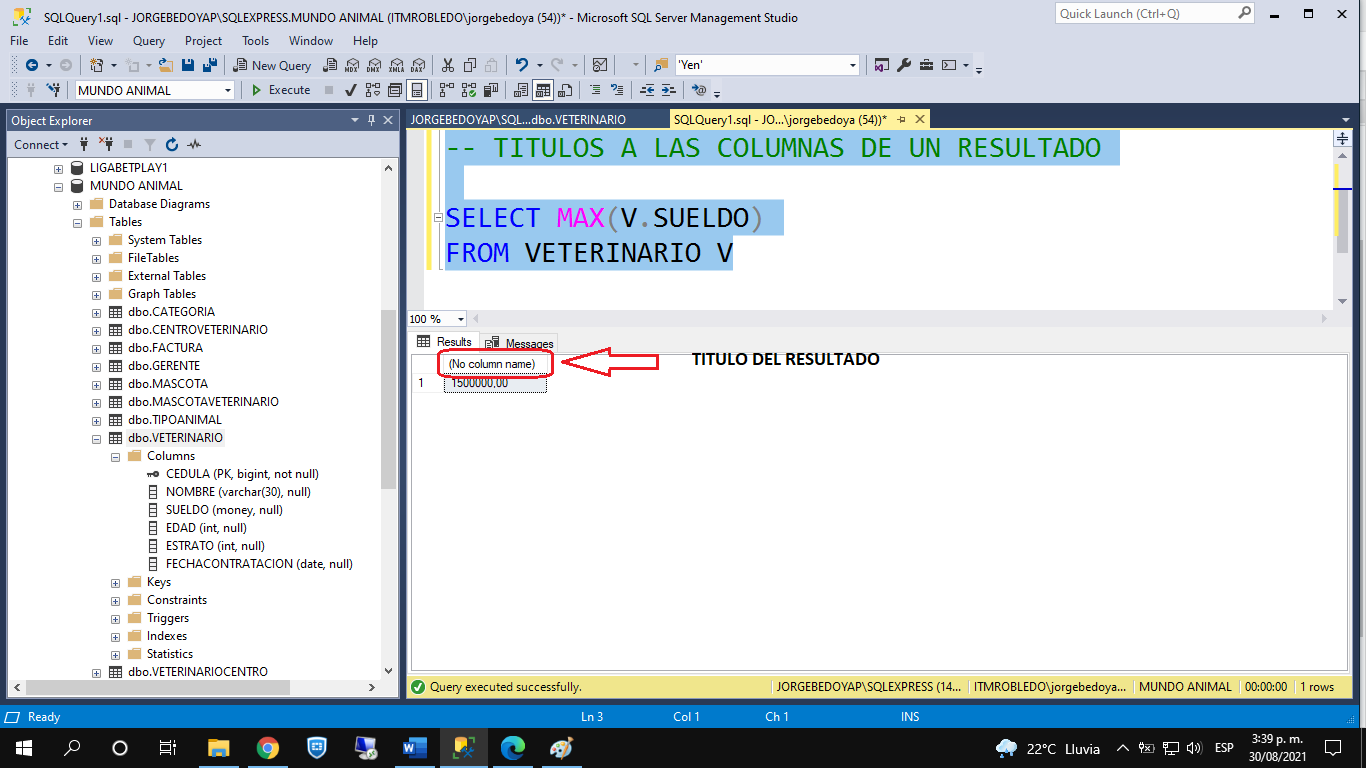Viewport: 1366px width, 768px height.
Task: Toggle Include Live Query Statistics
Action: click(469, 90)
